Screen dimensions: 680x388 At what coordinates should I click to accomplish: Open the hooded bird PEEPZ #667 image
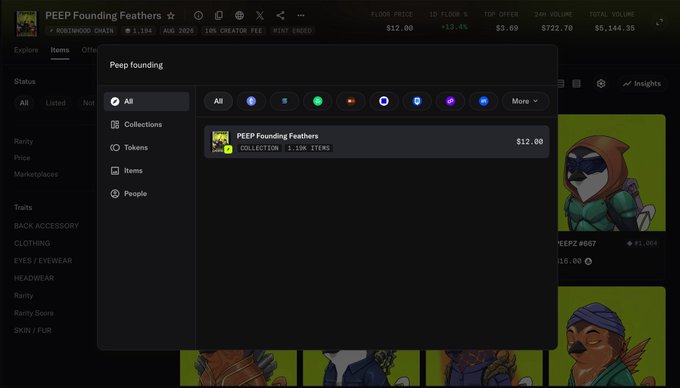[x=611, y=173]
